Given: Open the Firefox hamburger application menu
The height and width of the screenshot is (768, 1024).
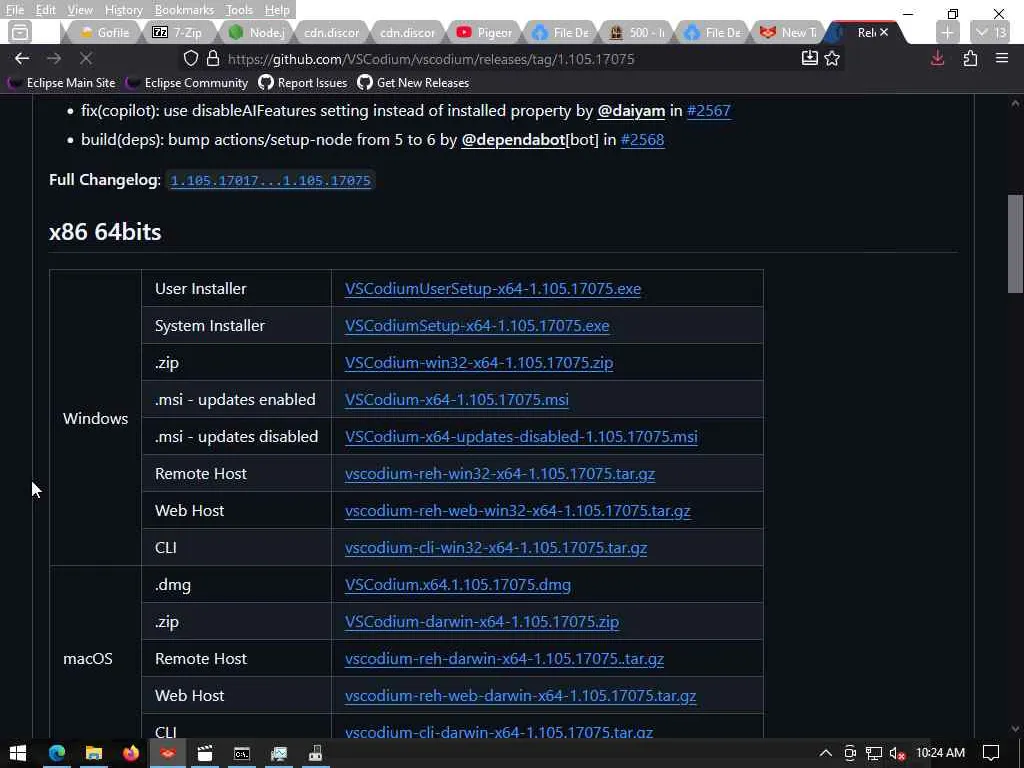Looking at the screenshot, I should [x=1002, y=59].
